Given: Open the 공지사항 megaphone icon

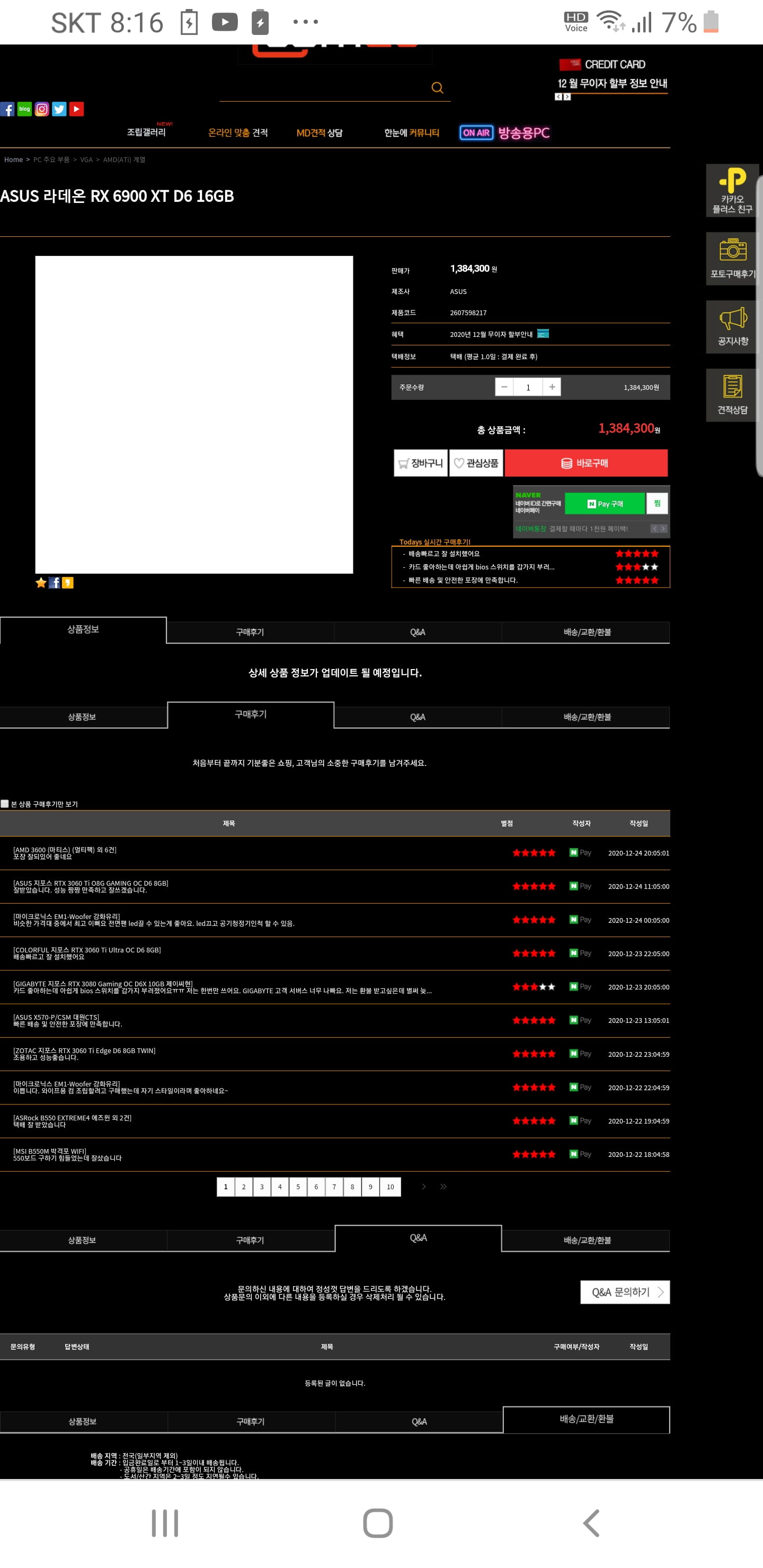Looking at the screenshot, I should (732, 327).
